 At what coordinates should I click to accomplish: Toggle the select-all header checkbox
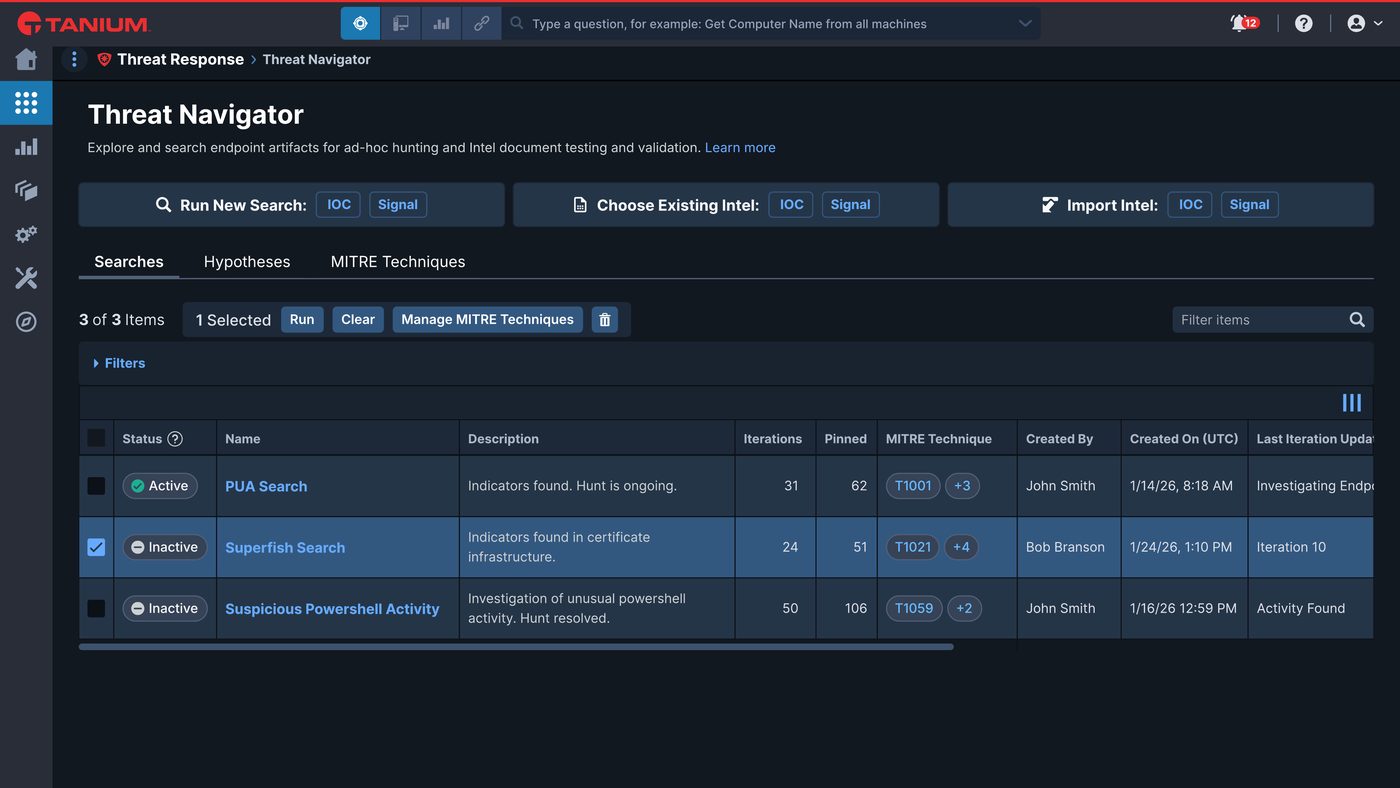[96, 438]
